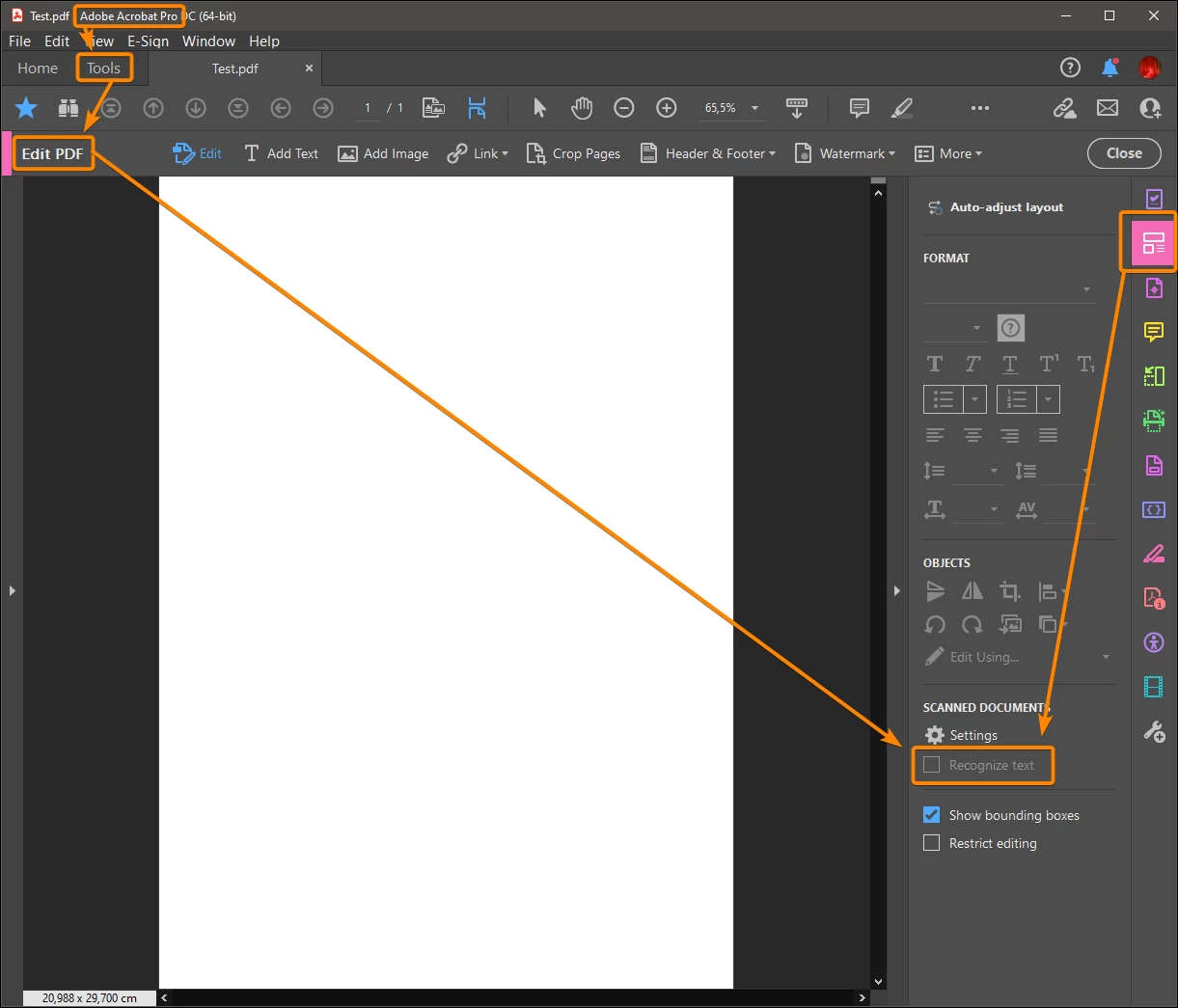1178x1008 pixels.
Task: Click the page number input field
Action: (x=368, y=108)
